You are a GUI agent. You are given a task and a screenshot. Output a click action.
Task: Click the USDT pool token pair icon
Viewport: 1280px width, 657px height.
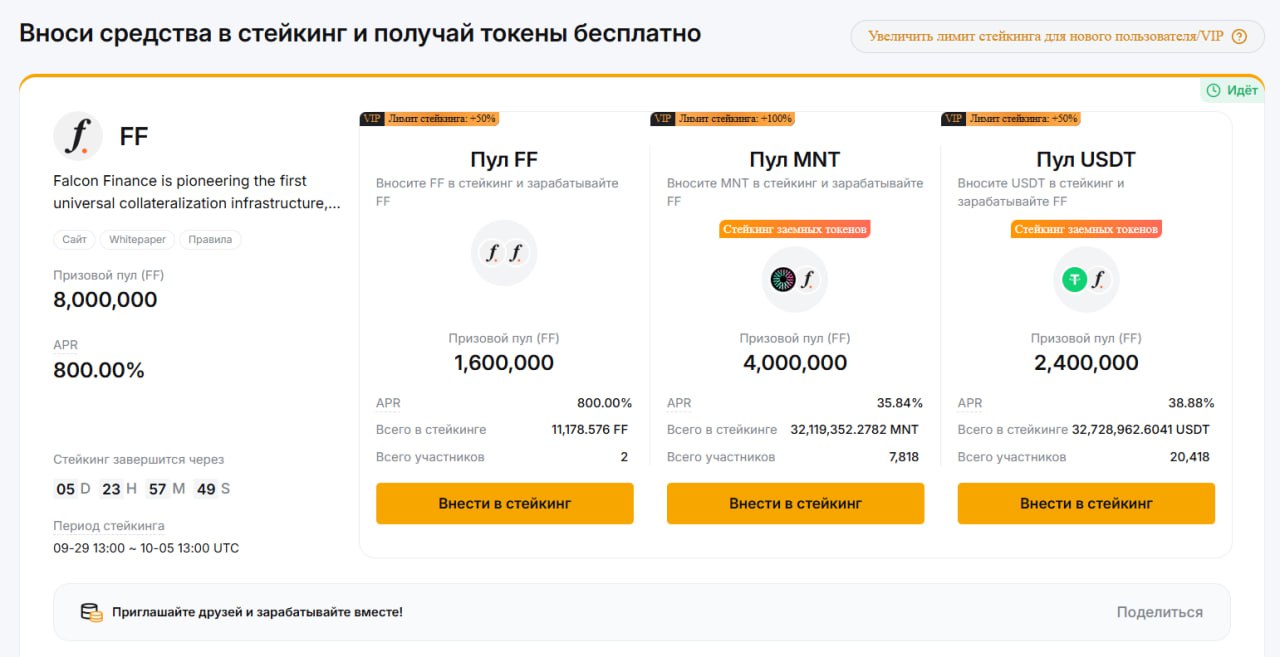1086,280
